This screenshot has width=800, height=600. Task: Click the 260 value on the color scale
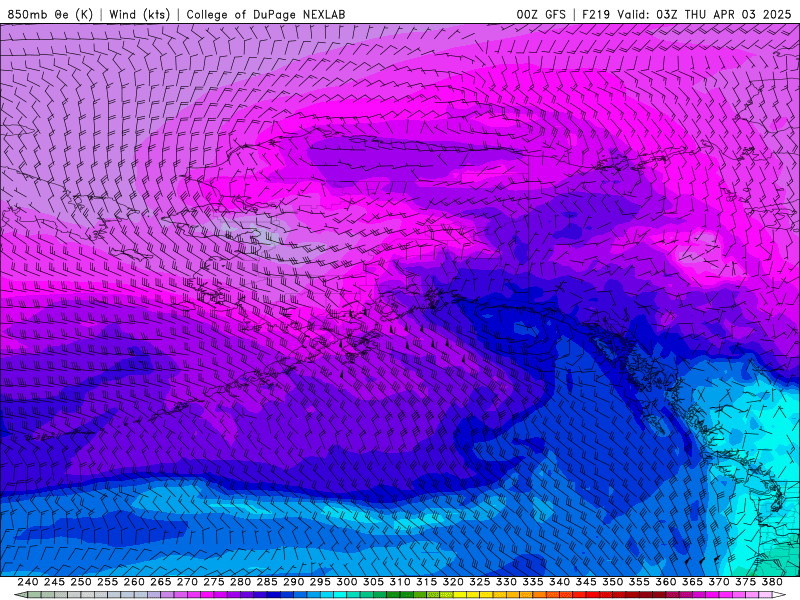(x=134, y=582)
